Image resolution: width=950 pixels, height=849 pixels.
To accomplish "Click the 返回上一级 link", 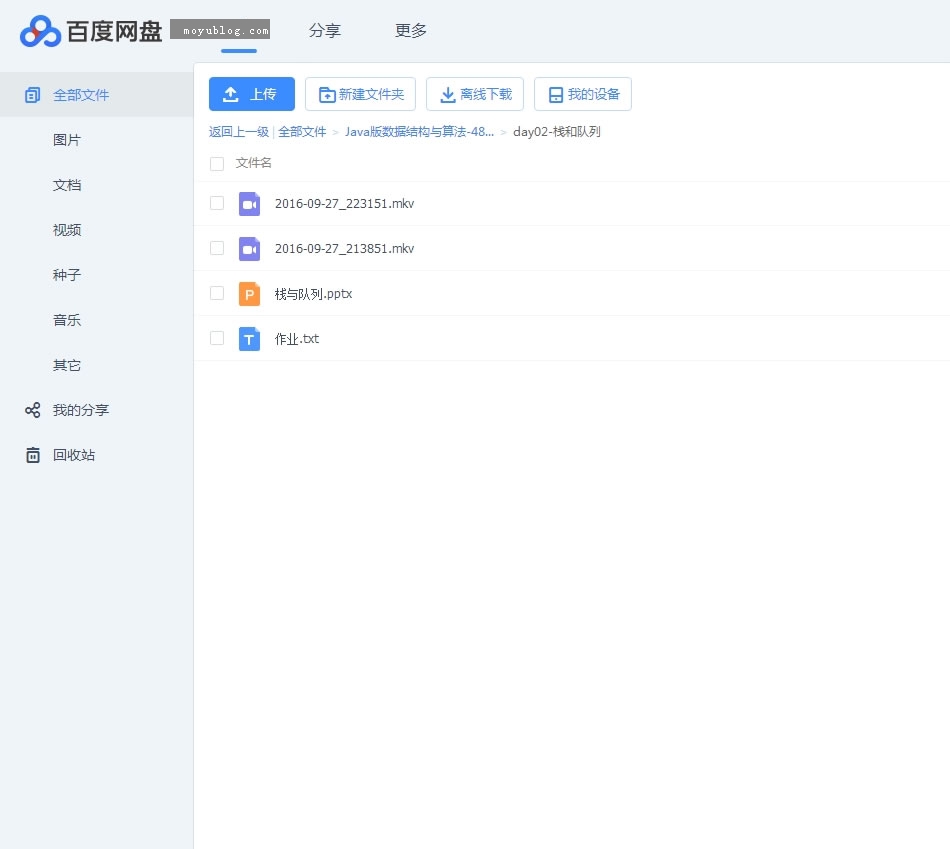I will pos(239,132).
